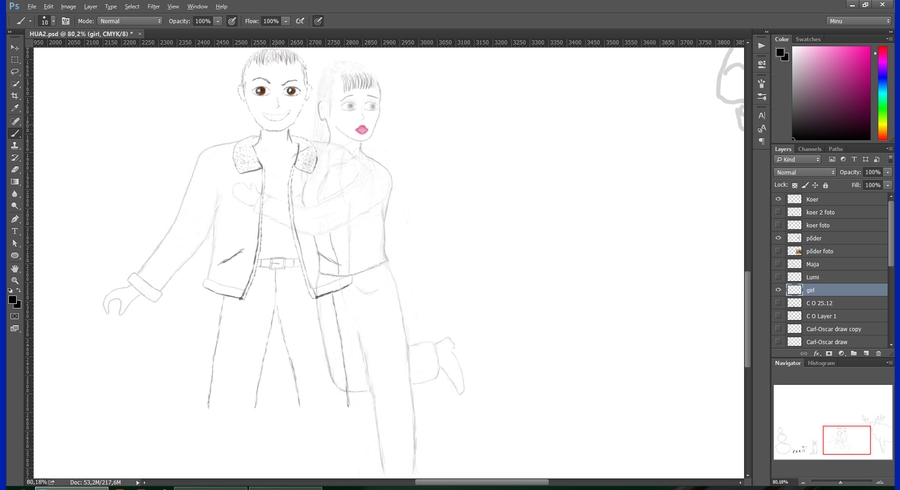The image size is (900, 490).
Task: Select the Healing Brush tool
Action: click(15, 121)
